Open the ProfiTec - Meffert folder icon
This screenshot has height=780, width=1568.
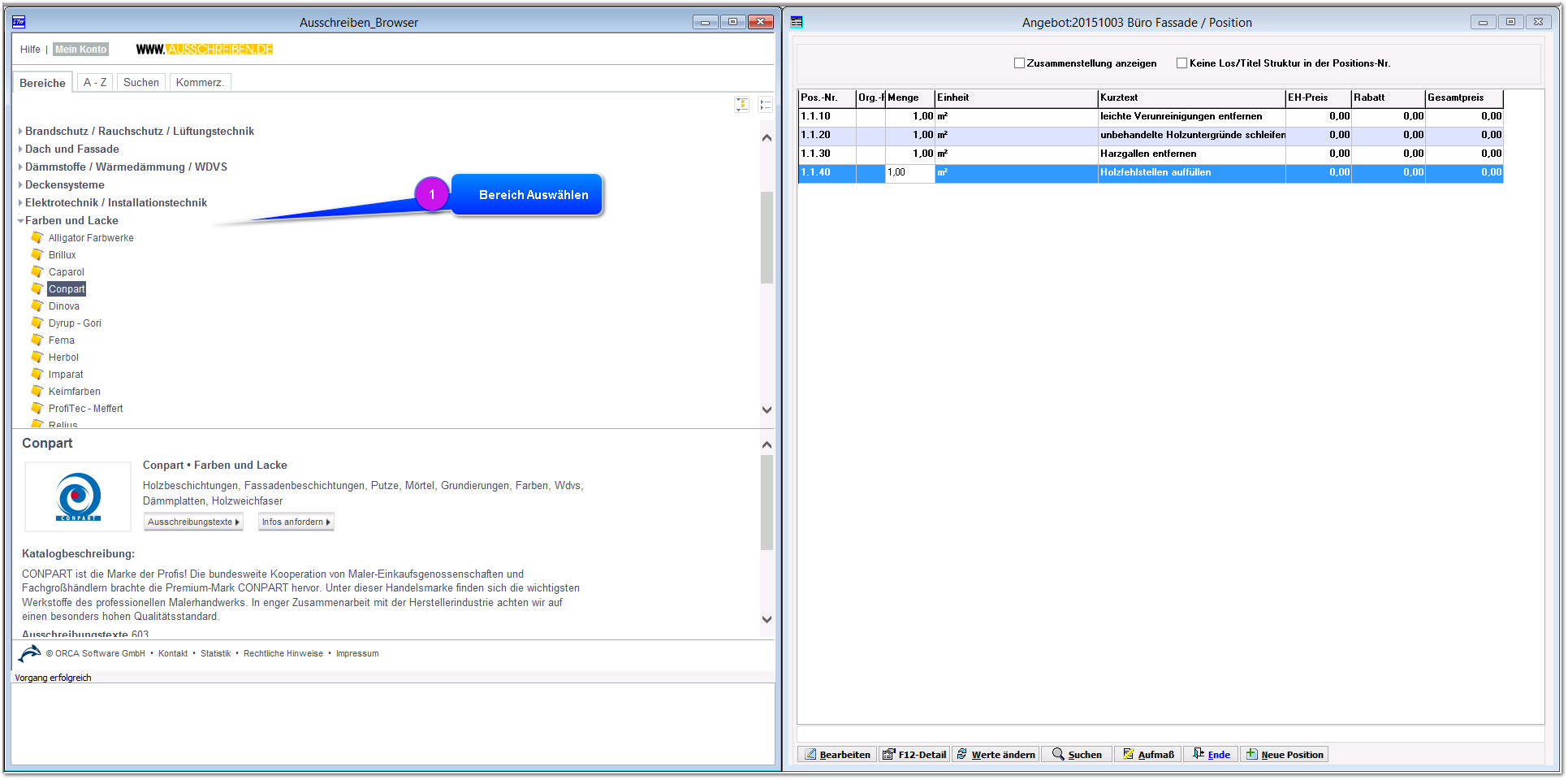37,408
